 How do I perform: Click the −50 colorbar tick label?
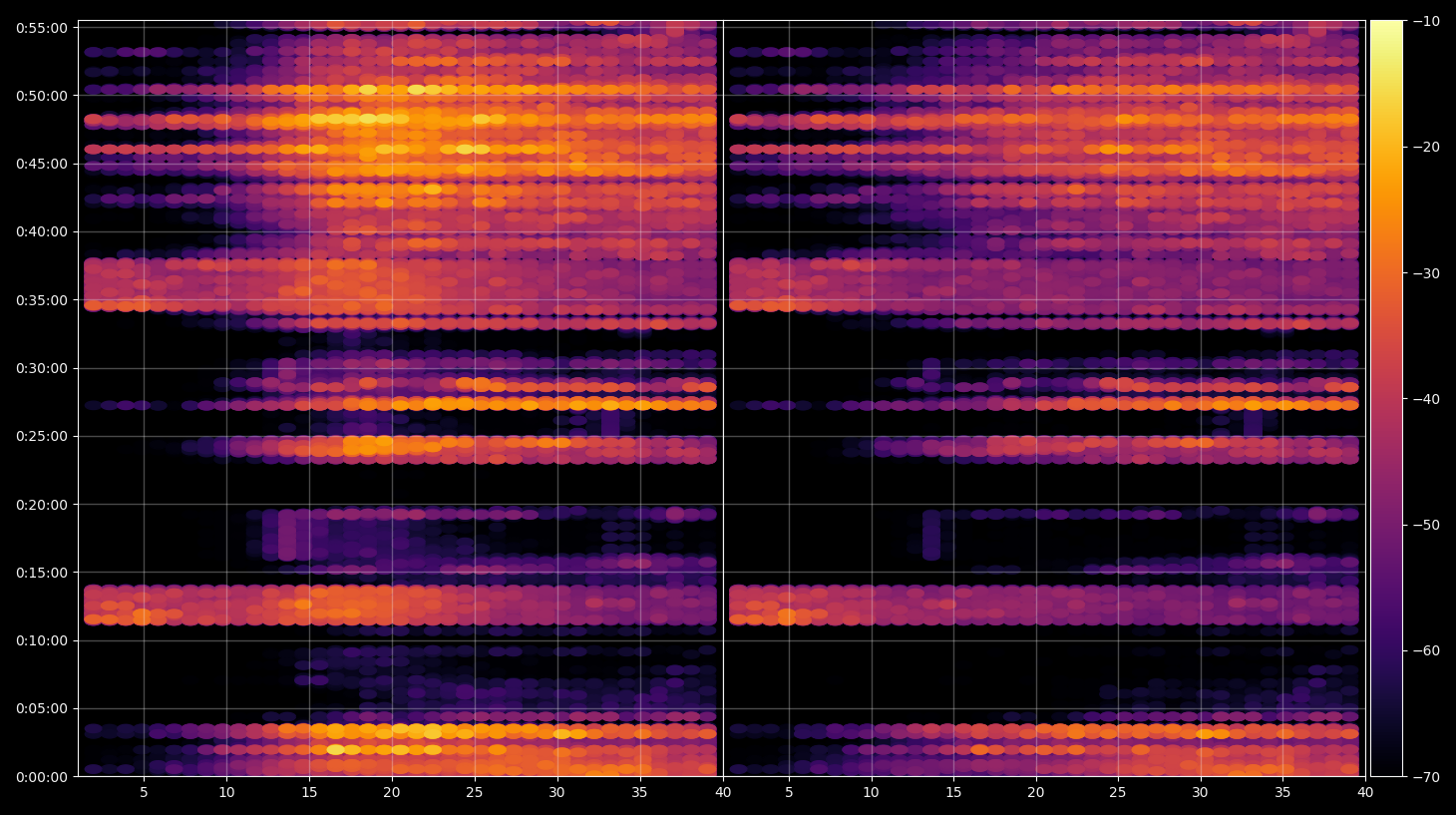(x=1426, y=525)
